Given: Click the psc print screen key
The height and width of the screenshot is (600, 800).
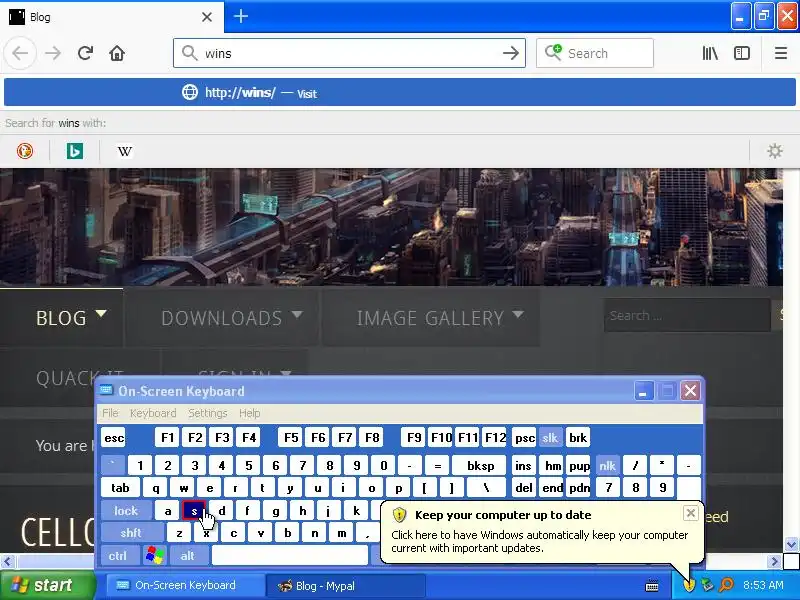Looking at the screenshot, I should pos(524,438).
